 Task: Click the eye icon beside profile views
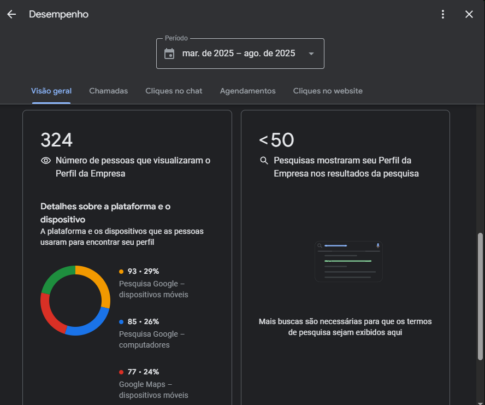tap(46, 161)
